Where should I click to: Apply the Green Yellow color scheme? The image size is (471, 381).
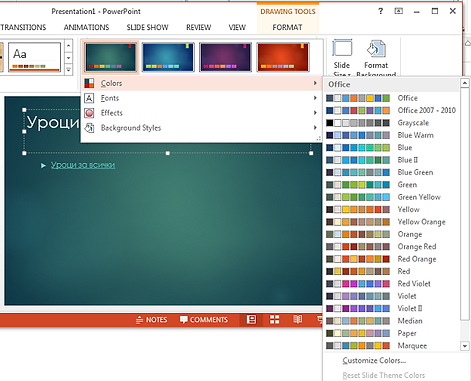coord(392,197)
